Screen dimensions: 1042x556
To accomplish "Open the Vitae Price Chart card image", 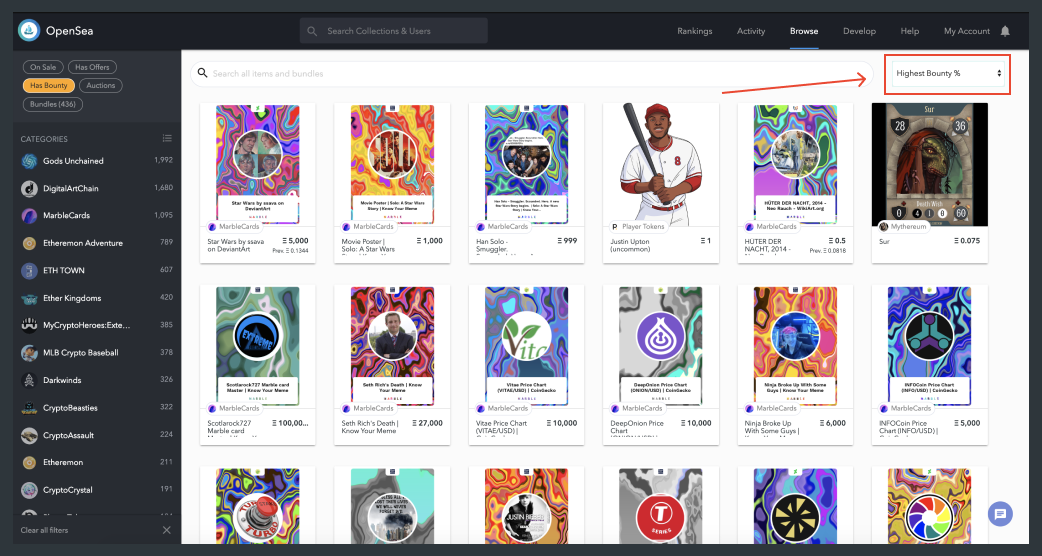I will 526,345.
